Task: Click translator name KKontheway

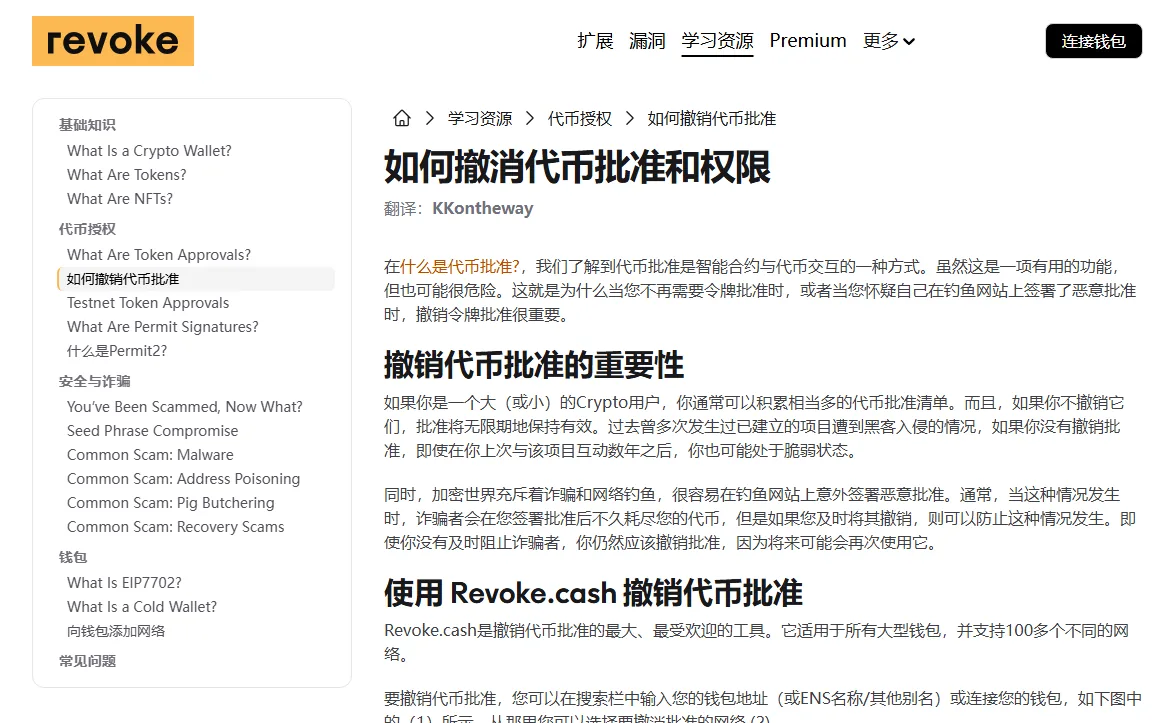Action: [483, 208]
